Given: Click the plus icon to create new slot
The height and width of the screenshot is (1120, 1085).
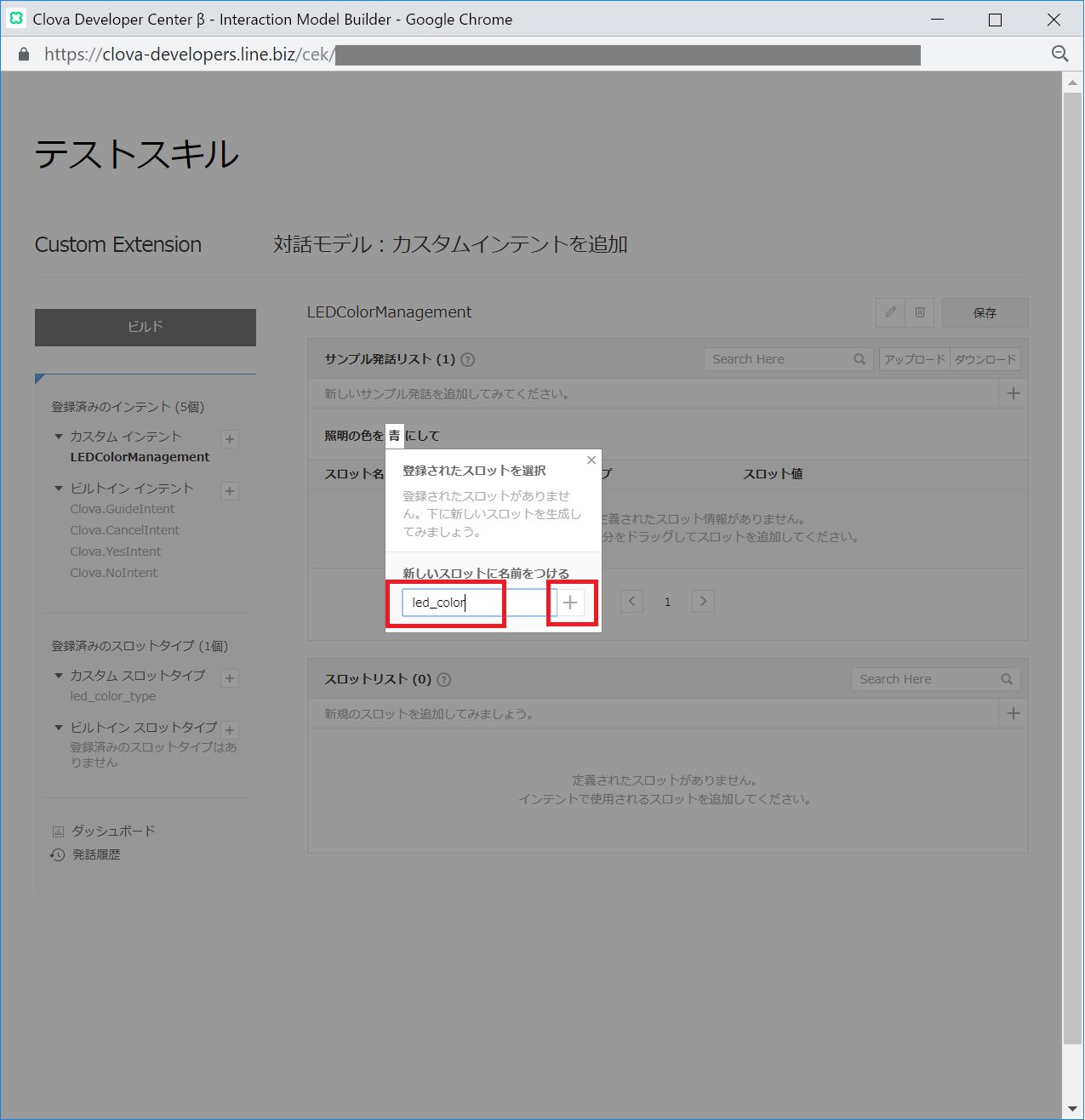Looking at the screenshot, I should click(x=570, y=603).
